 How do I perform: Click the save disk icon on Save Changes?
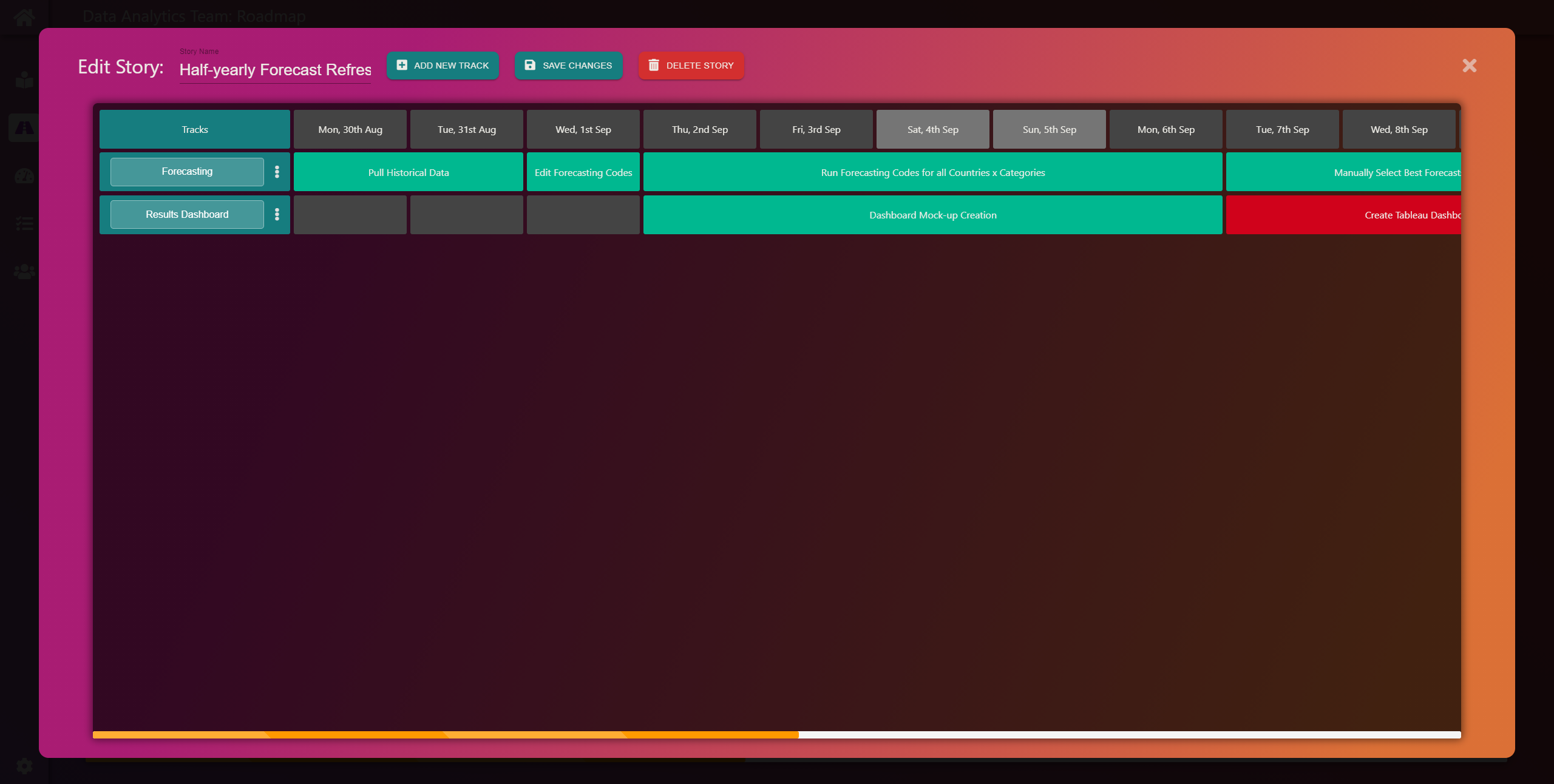coord(529,65)
